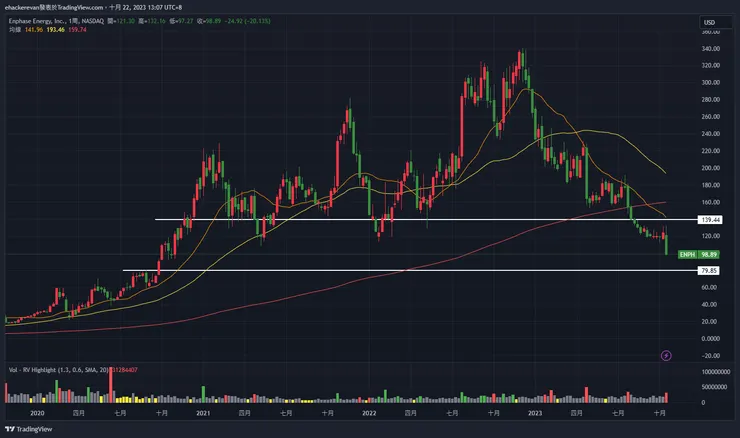Click the green ENPH 98.89 price tag
Screen dimensions: 740x438
[x=698, y=254]
